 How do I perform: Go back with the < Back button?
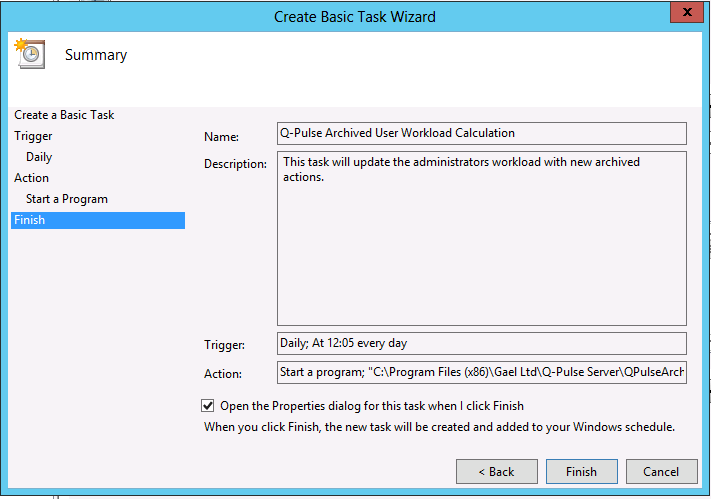click(497, 472)
